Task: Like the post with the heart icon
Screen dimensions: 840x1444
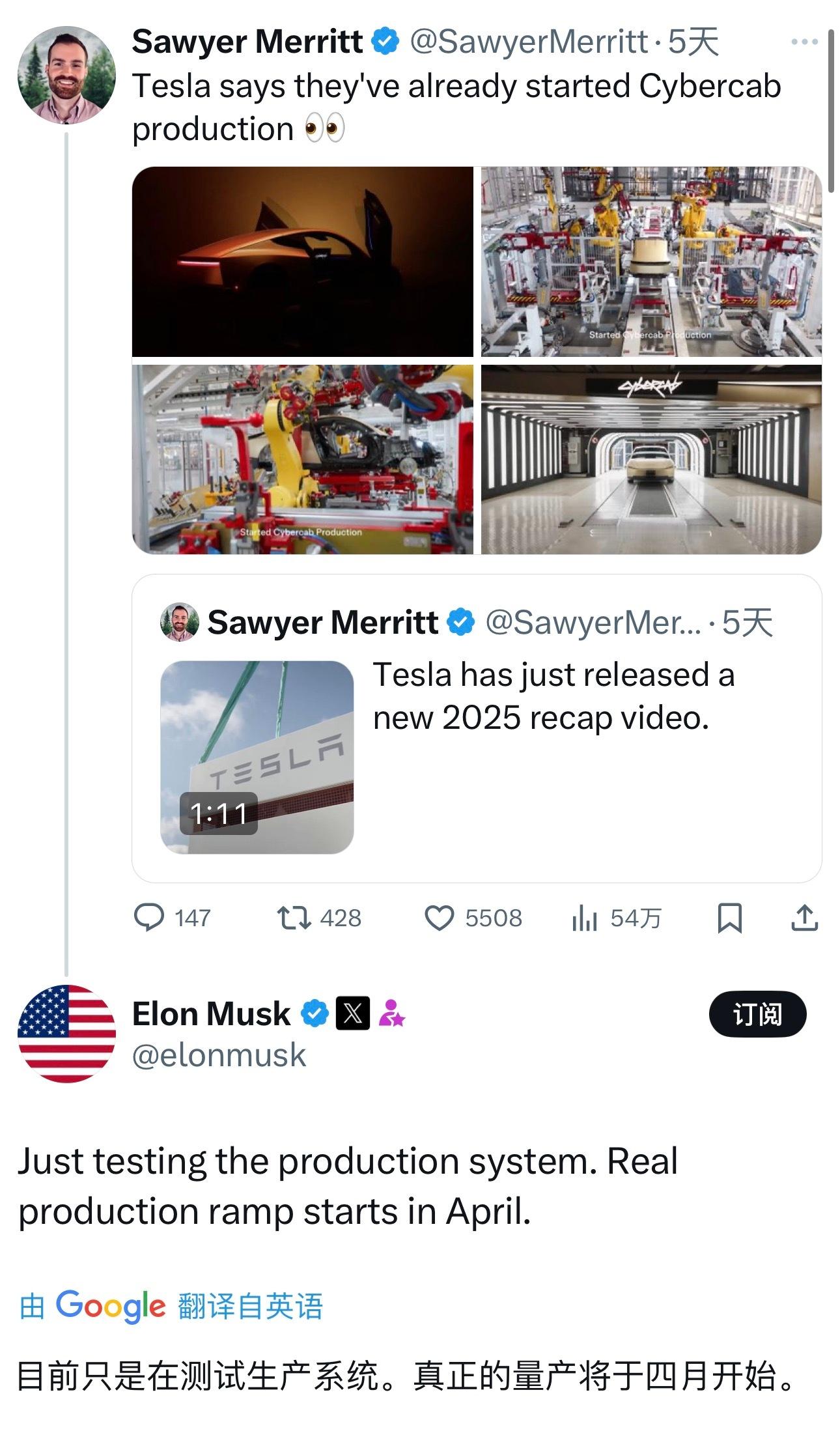Action: tap(439, 918)
